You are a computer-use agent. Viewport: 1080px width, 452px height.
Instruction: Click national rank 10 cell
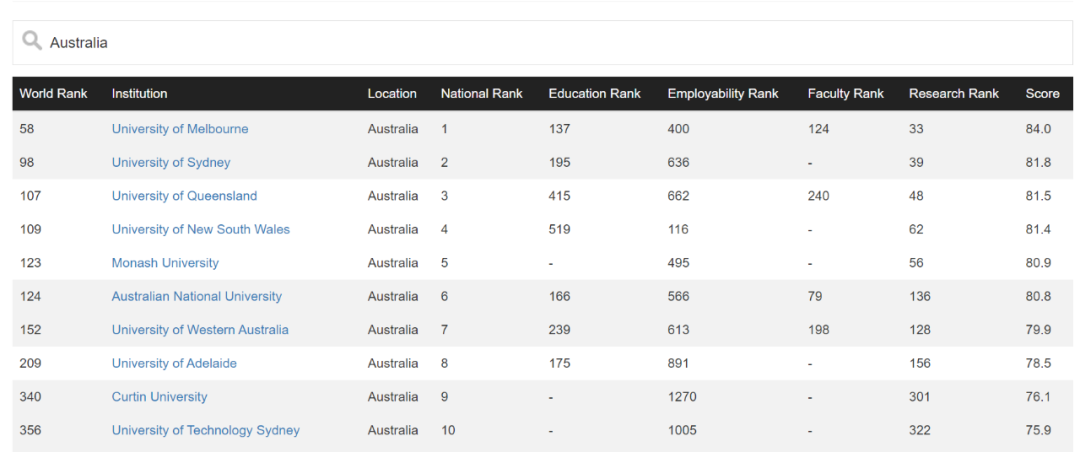448,430
